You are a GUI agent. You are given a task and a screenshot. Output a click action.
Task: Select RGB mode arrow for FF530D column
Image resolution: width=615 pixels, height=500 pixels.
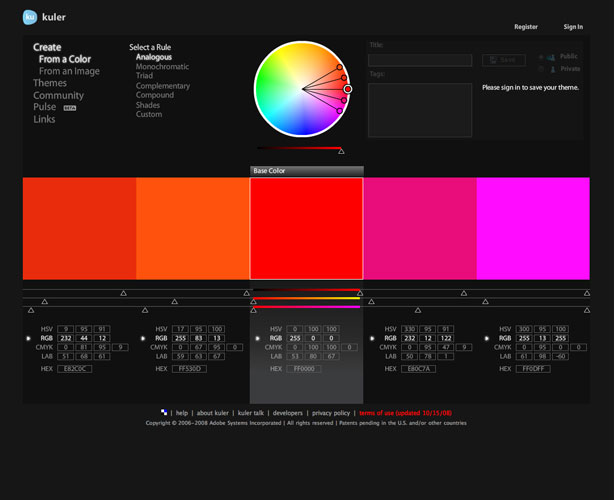[143, 338]
